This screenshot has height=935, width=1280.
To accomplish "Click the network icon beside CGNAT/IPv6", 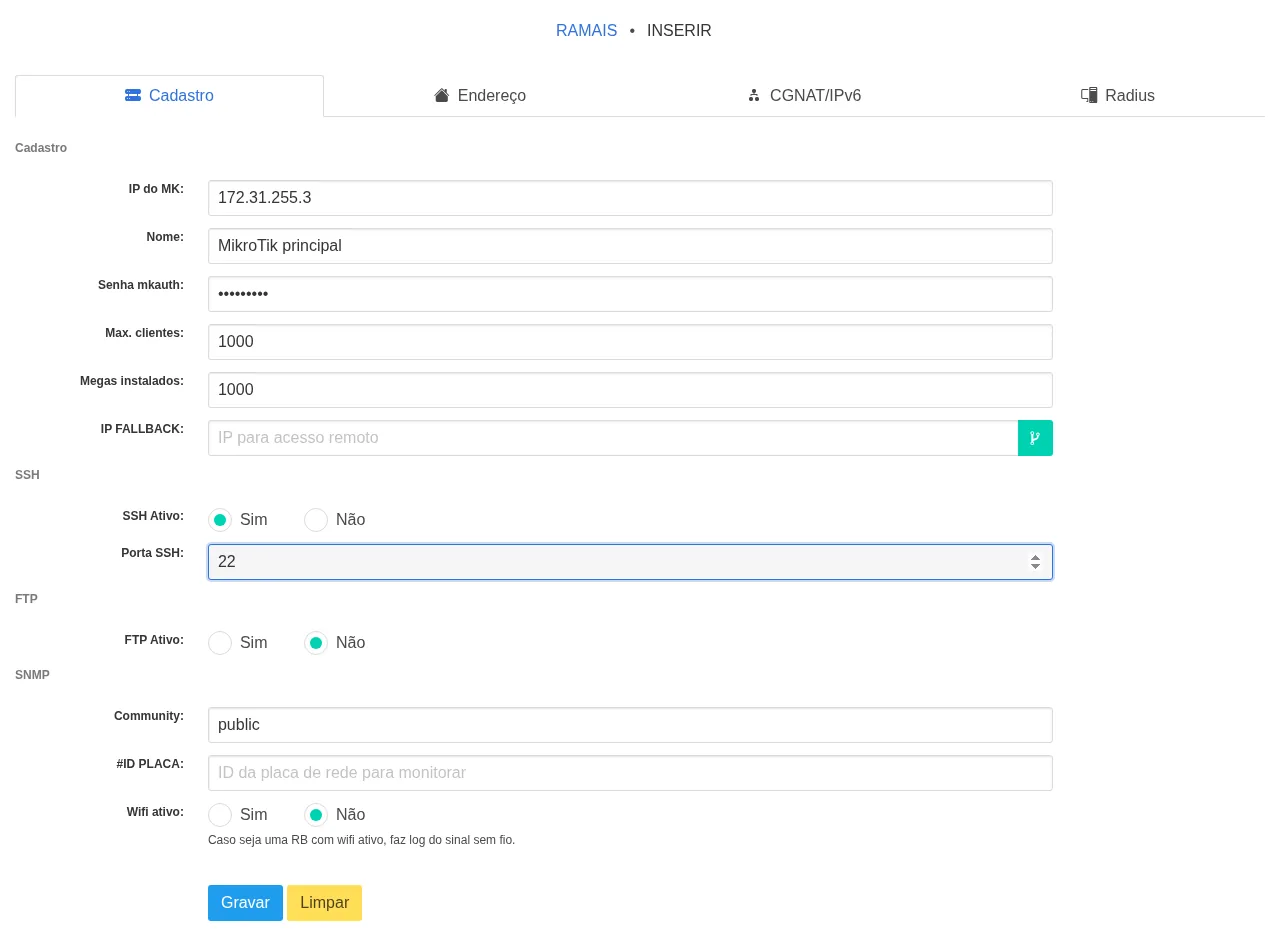I will pyautogui.click(x=754, y=95).
